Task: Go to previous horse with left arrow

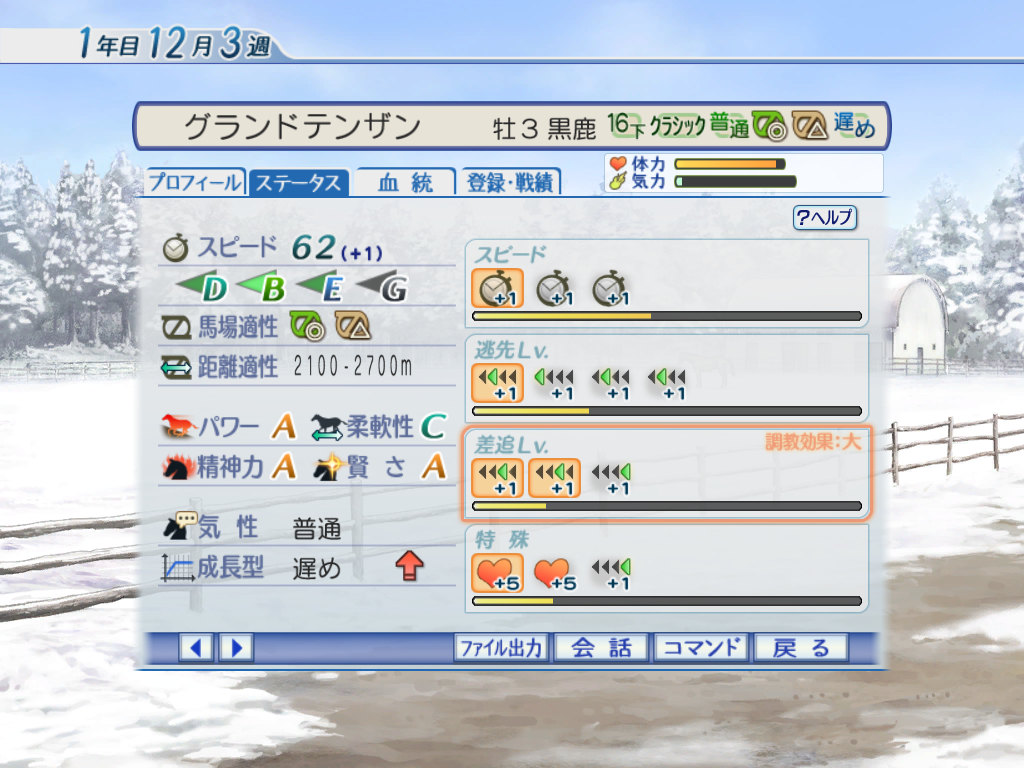Action: (x=196, y=648)
